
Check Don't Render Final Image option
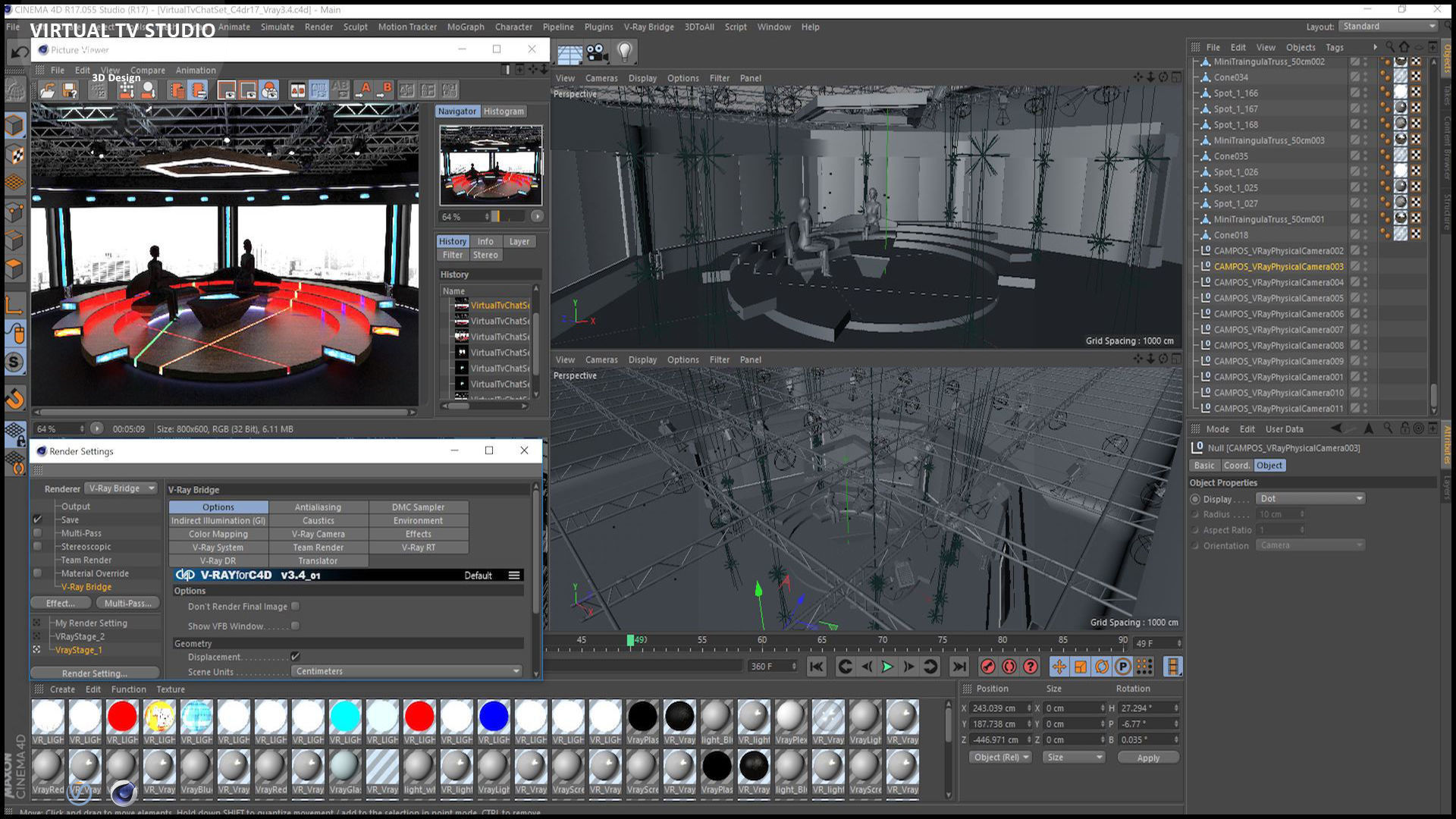[295, 606]
